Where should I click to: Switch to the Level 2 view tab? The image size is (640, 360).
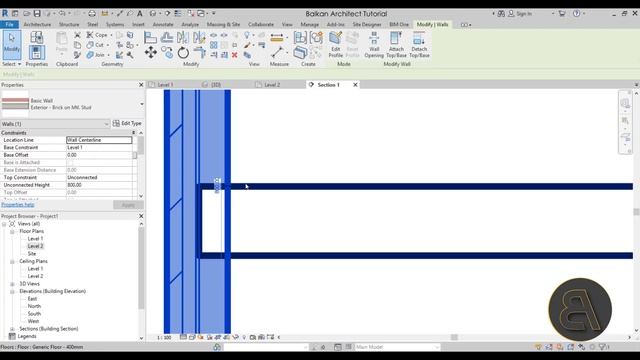click(272, 85)
